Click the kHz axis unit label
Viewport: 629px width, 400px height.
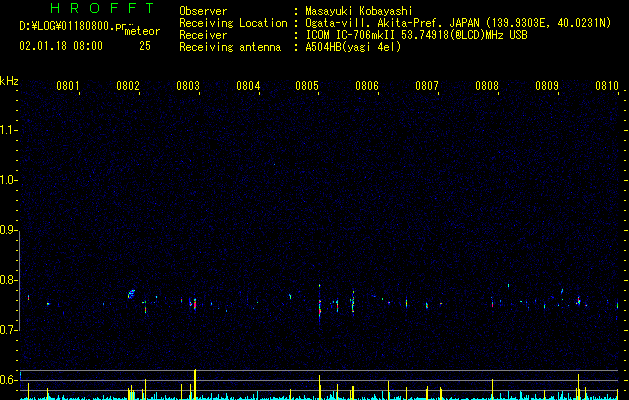9,81
